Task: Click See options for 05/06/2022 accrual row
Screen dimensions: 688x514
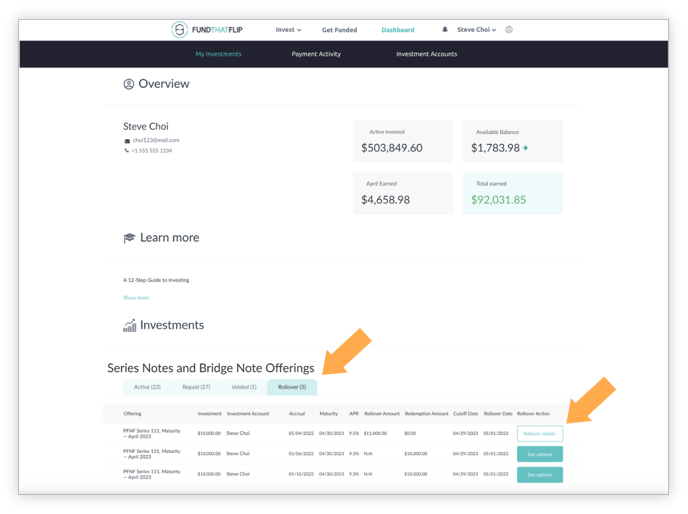Action: (x=540, y=454)
